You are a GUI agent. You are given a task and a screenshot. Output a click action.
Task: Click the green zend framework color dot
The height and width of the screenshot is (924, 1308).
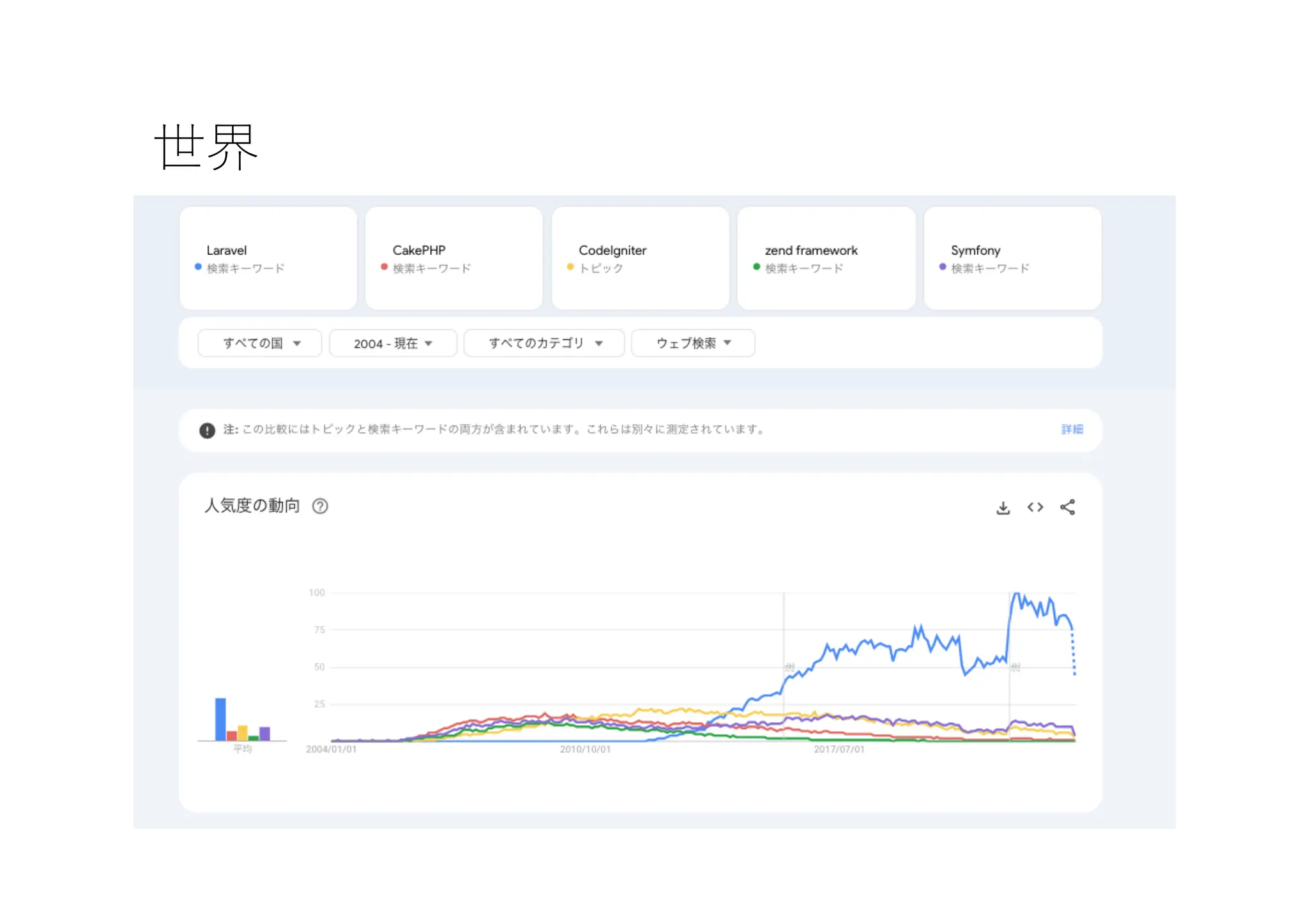click(757, 267)
